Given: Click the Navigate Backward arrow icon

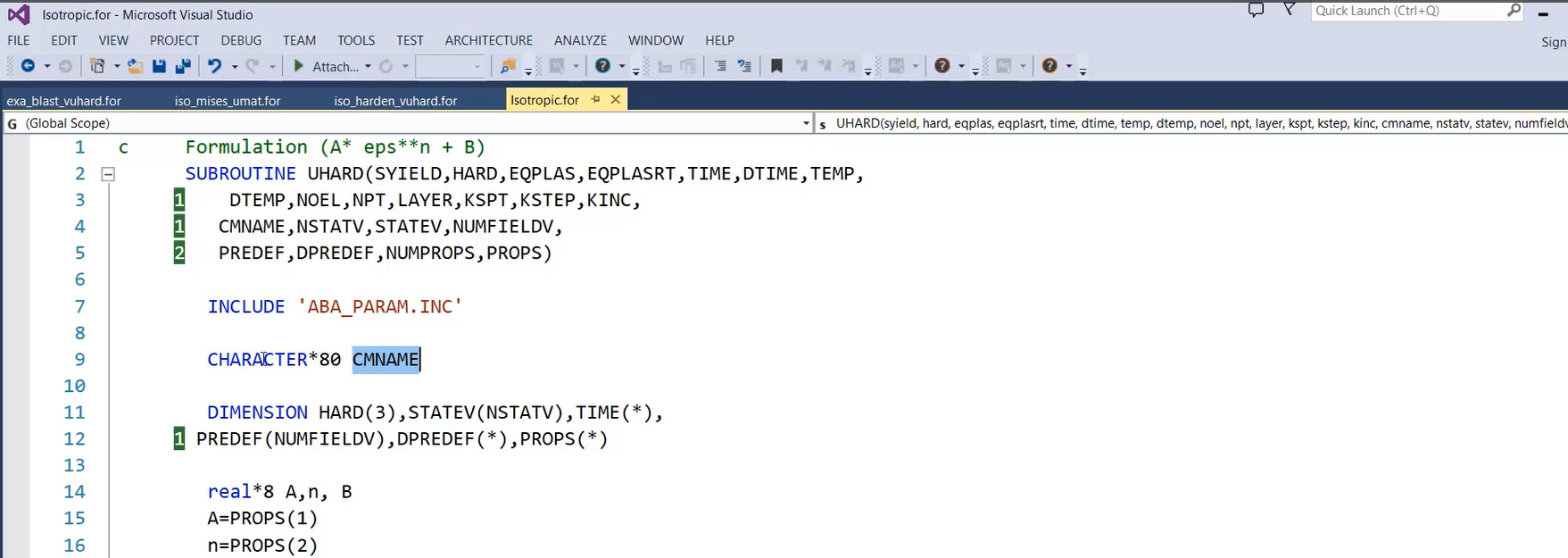Looking at the screenshot, I should click(x=28, y=66).
